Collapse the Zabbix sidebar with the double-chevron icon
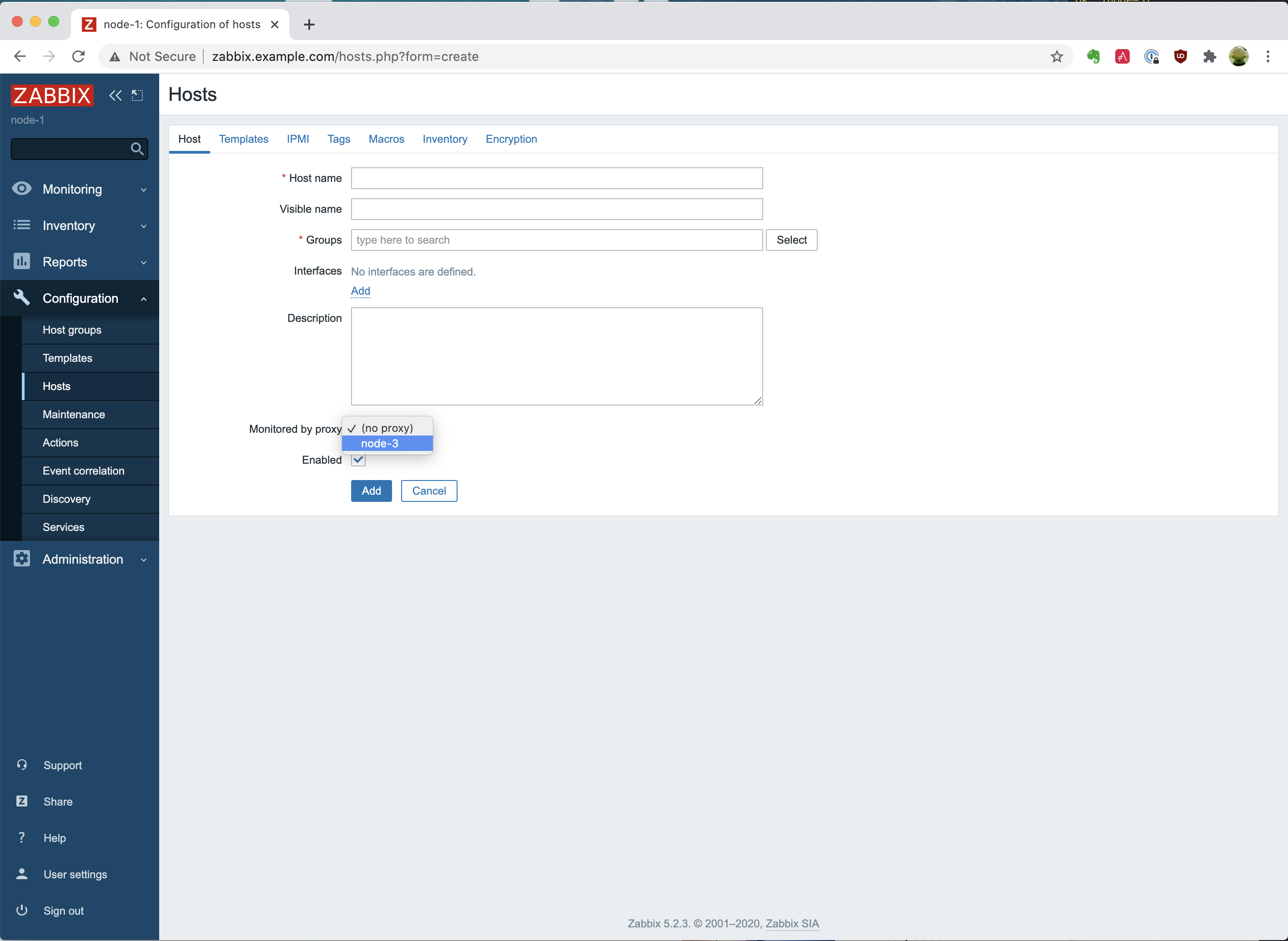Viewport: 1288px width, 941px height. 115,95
